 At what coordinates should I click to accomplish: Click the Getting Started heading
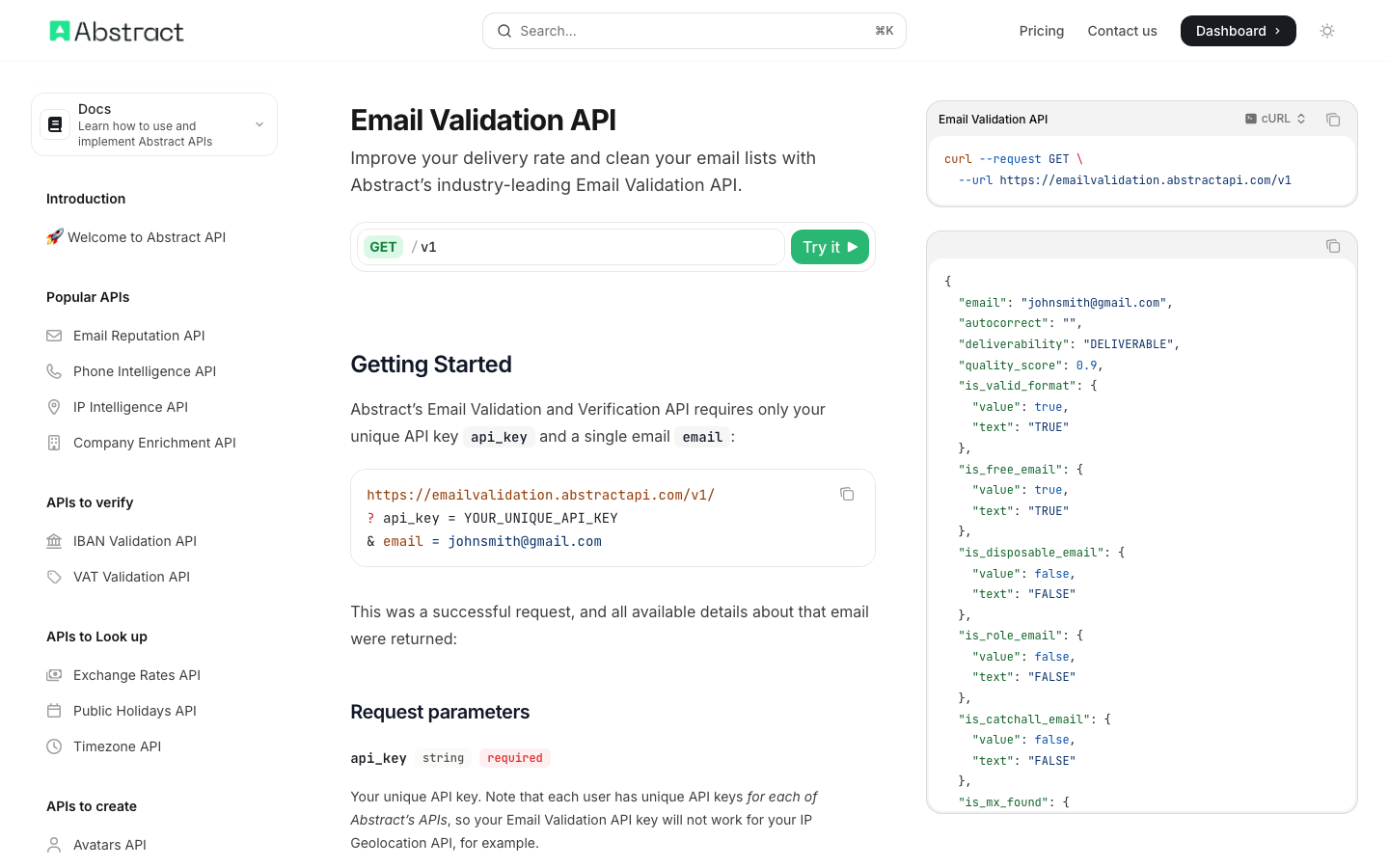(431, 365)
